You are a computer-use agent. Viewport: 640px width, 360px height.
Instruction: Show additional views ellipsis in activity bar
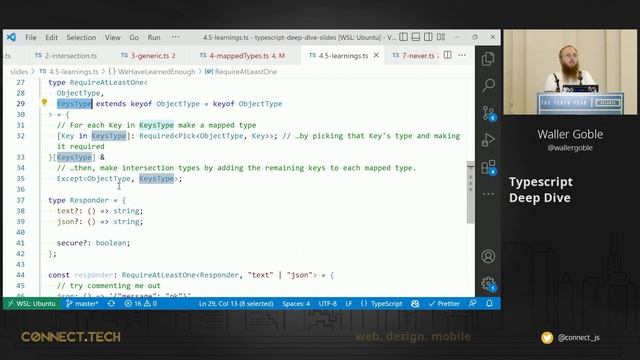[488, 194]
